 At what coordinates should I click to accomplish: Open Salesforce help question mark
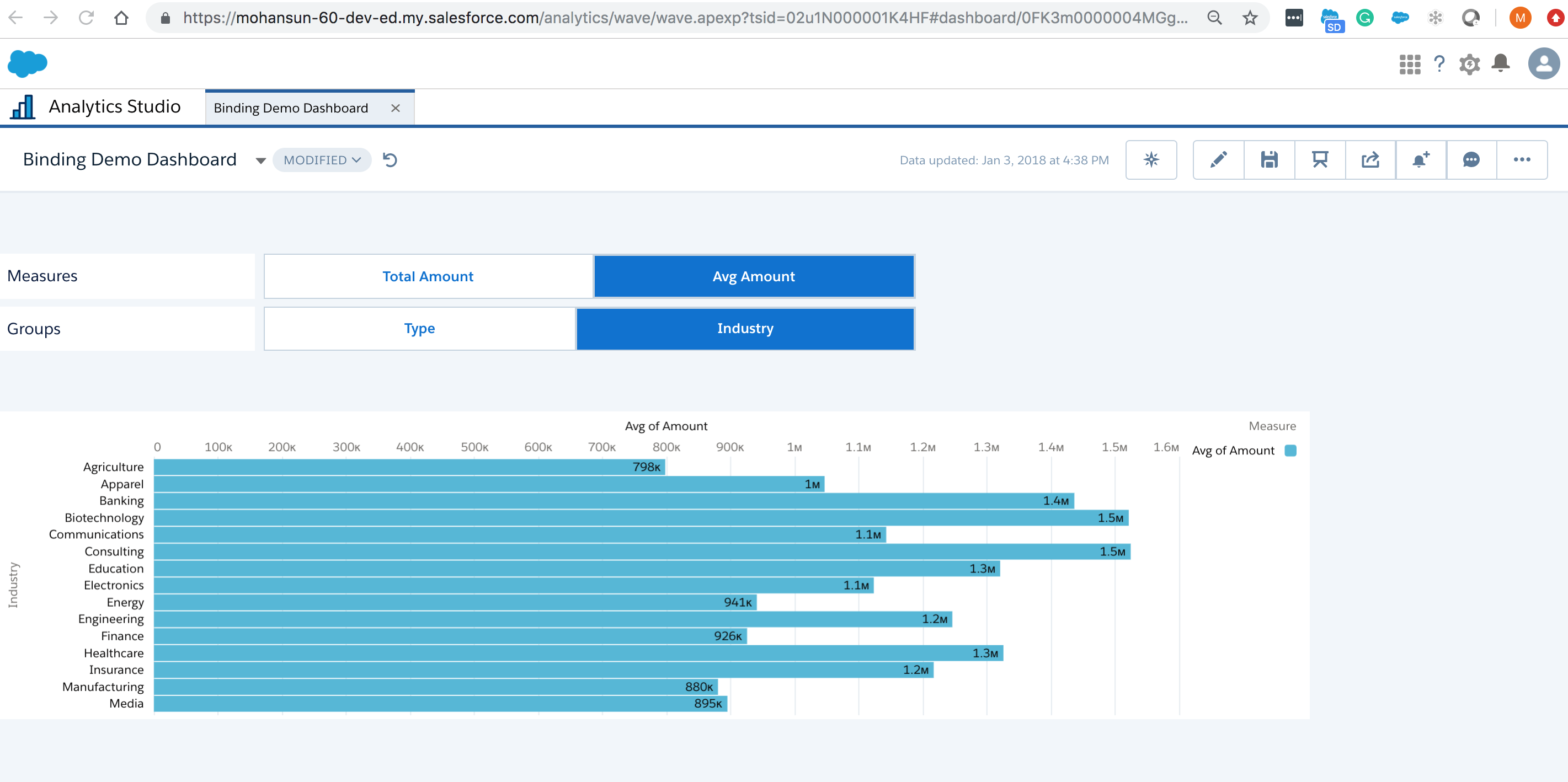(x=1439, y=64)
